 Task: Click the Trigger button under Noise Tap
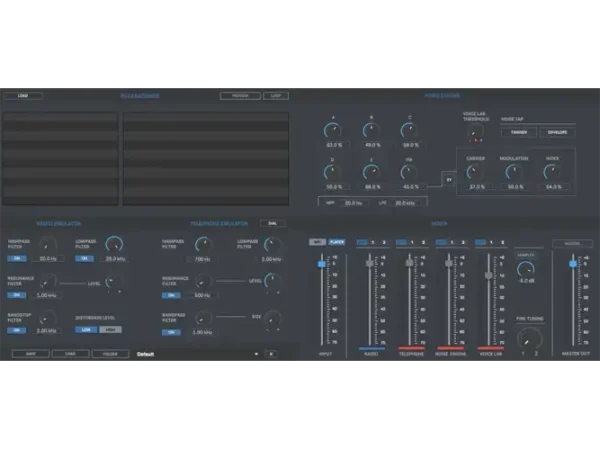pyautogui.click(x=519, y=132)
